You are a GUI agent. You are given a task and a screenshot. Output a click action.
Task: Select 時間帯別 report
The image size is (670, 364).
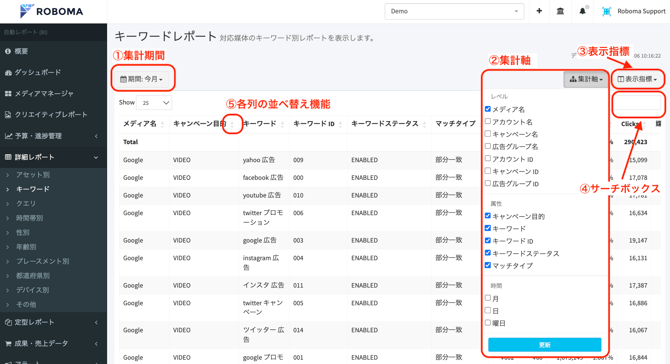point(29,218)
